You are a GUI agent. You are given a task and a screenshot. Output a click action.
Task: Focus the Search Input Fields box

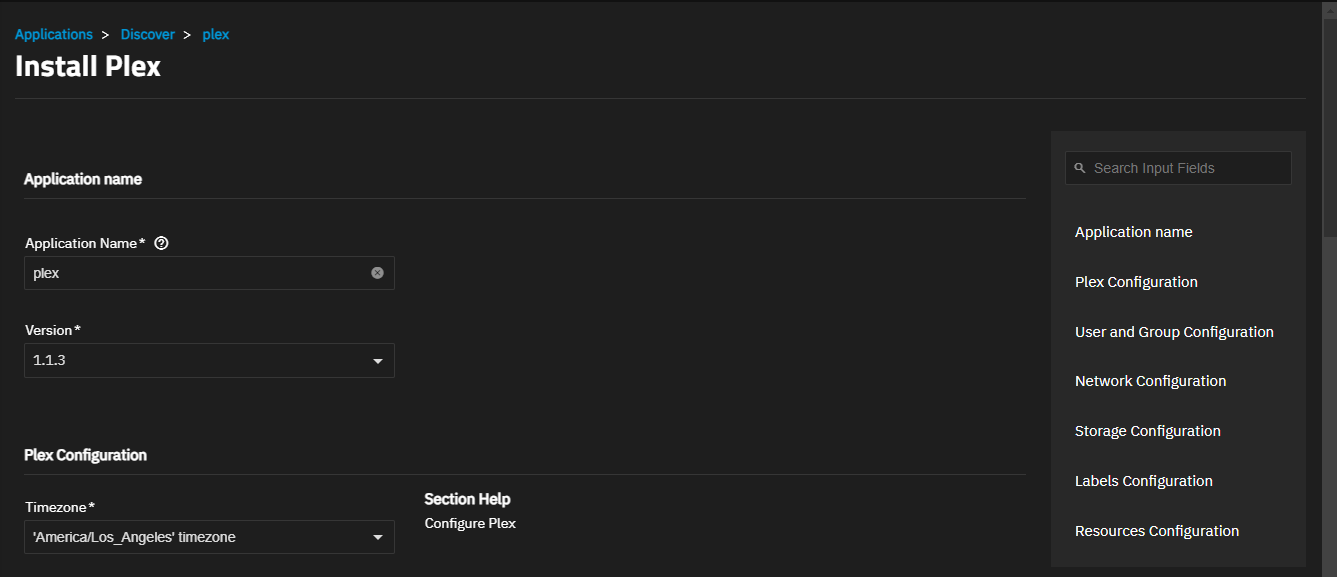[1178, 168]
